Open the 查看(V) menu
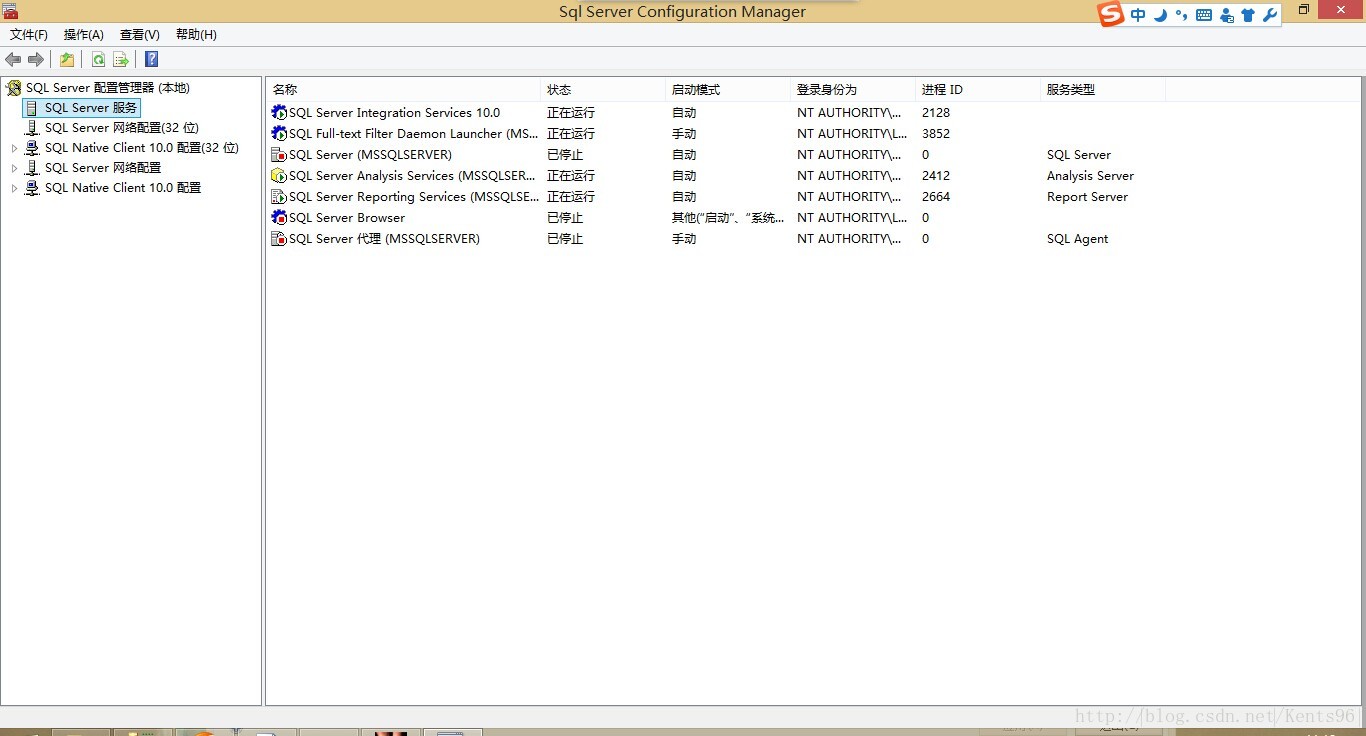The width and height of the screenshot is (1366, 736). click(x=140, y=35)
